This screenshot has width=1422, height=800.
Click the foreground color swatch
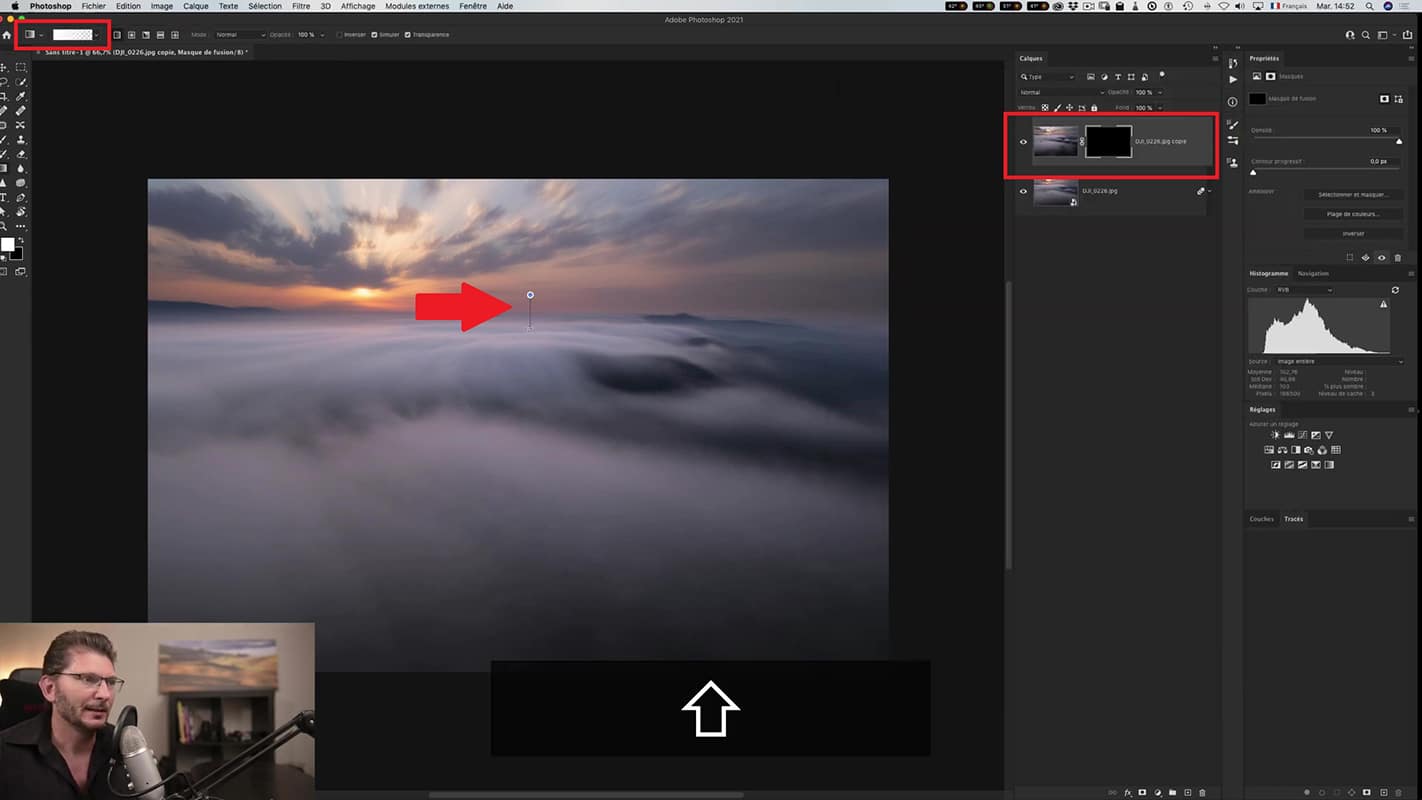[x=7, y=245]
